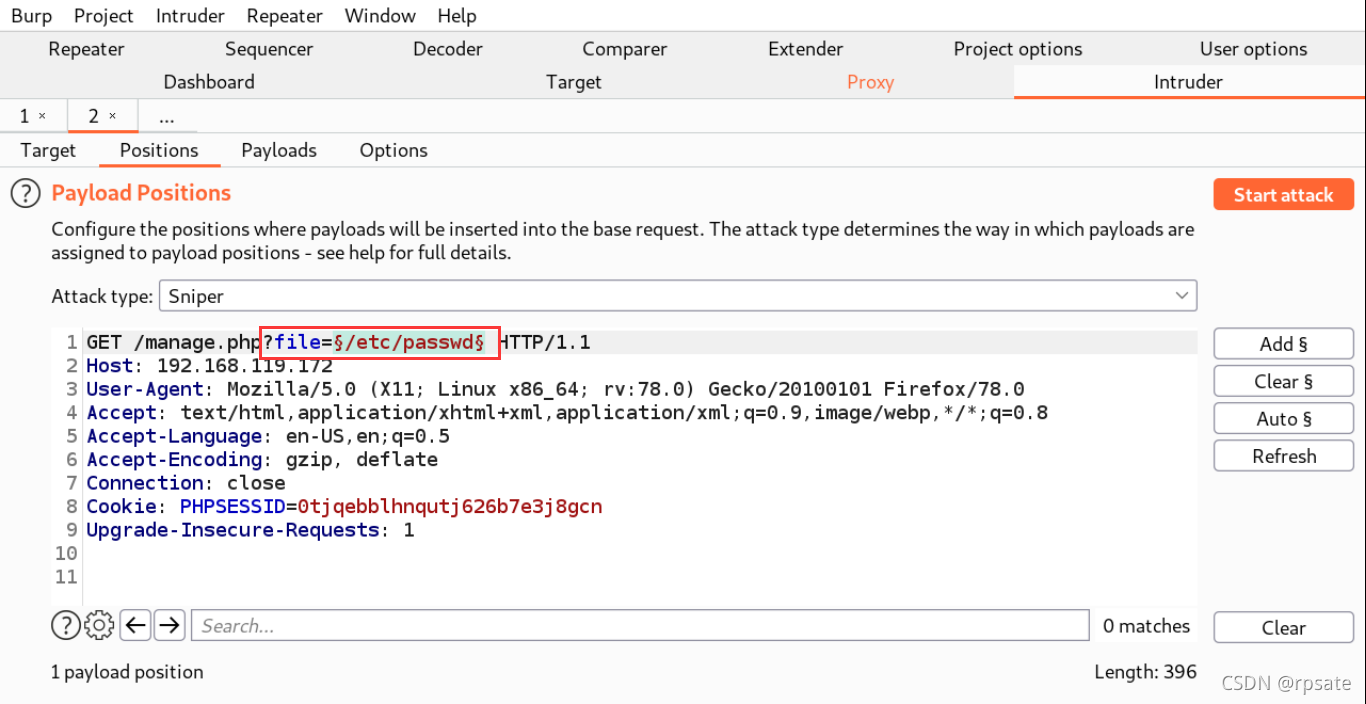The height and width of the screenshot is (704, 1366).
Task: Select Intruder attack tab 2
Action: pyautogui.click(x=93, y=117)
